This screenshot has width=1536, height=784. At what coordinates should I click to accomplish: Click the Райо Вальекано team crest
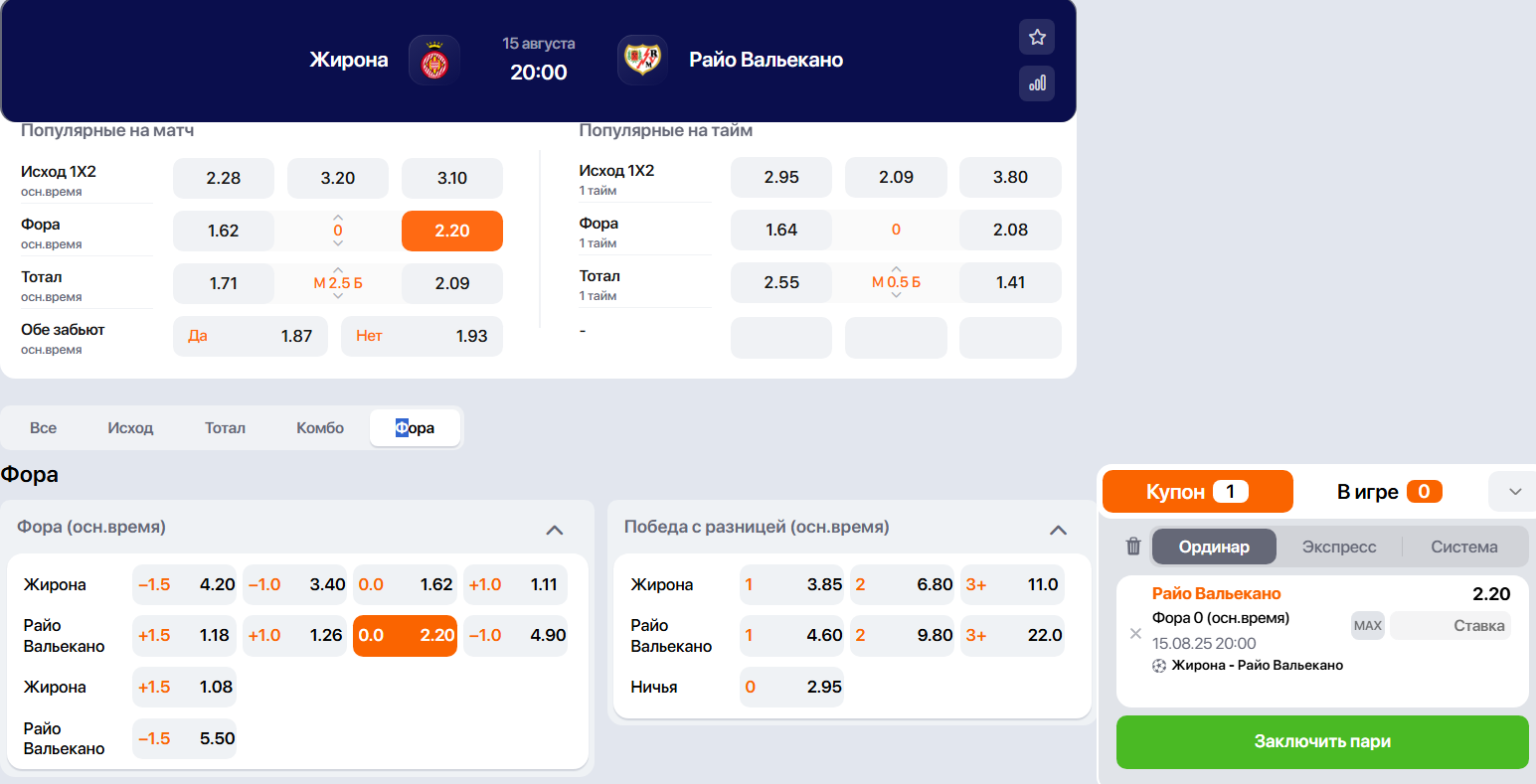642,61
